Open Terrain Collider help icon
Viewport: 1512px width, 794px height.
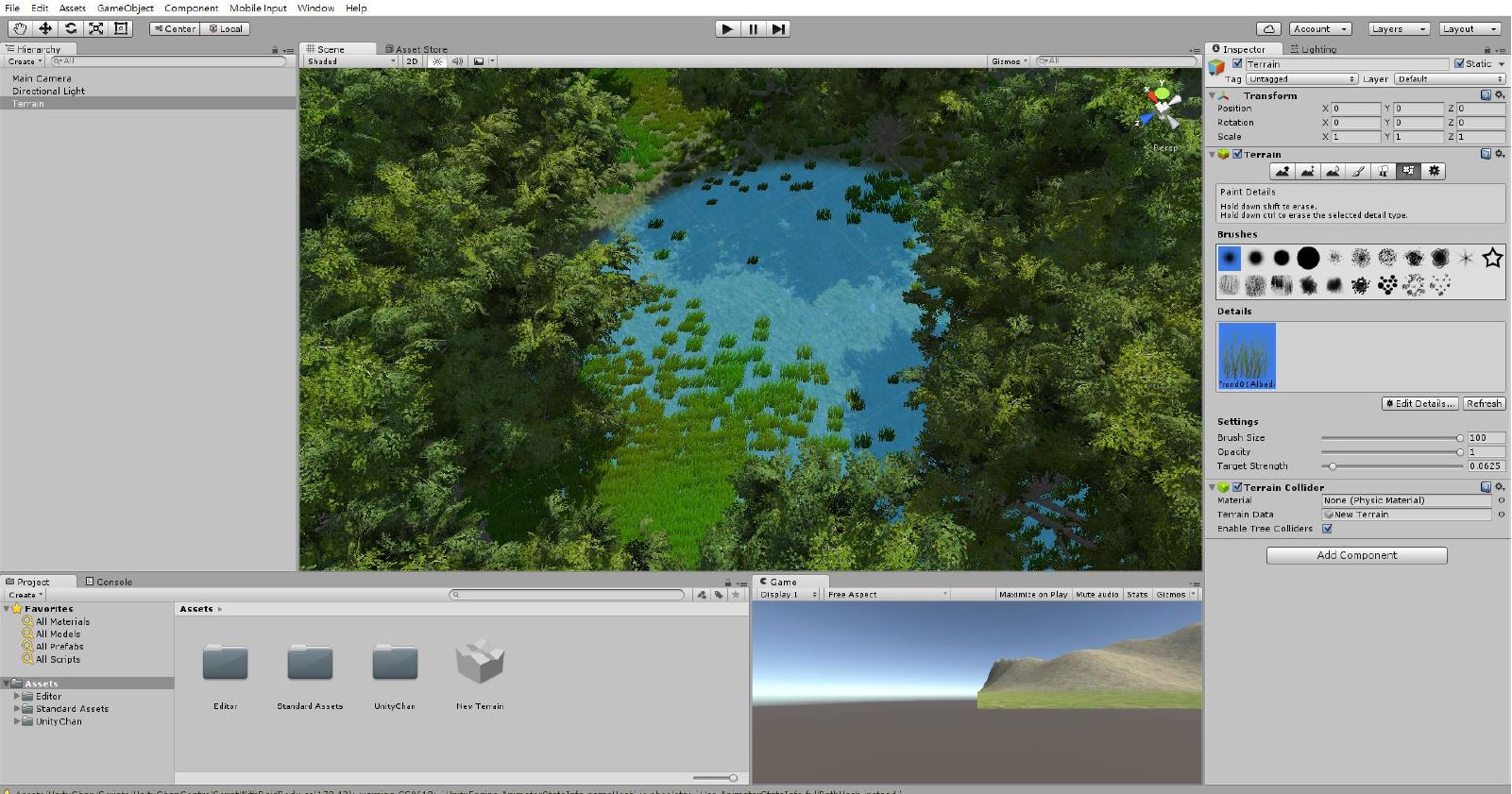click(1486, 487)
